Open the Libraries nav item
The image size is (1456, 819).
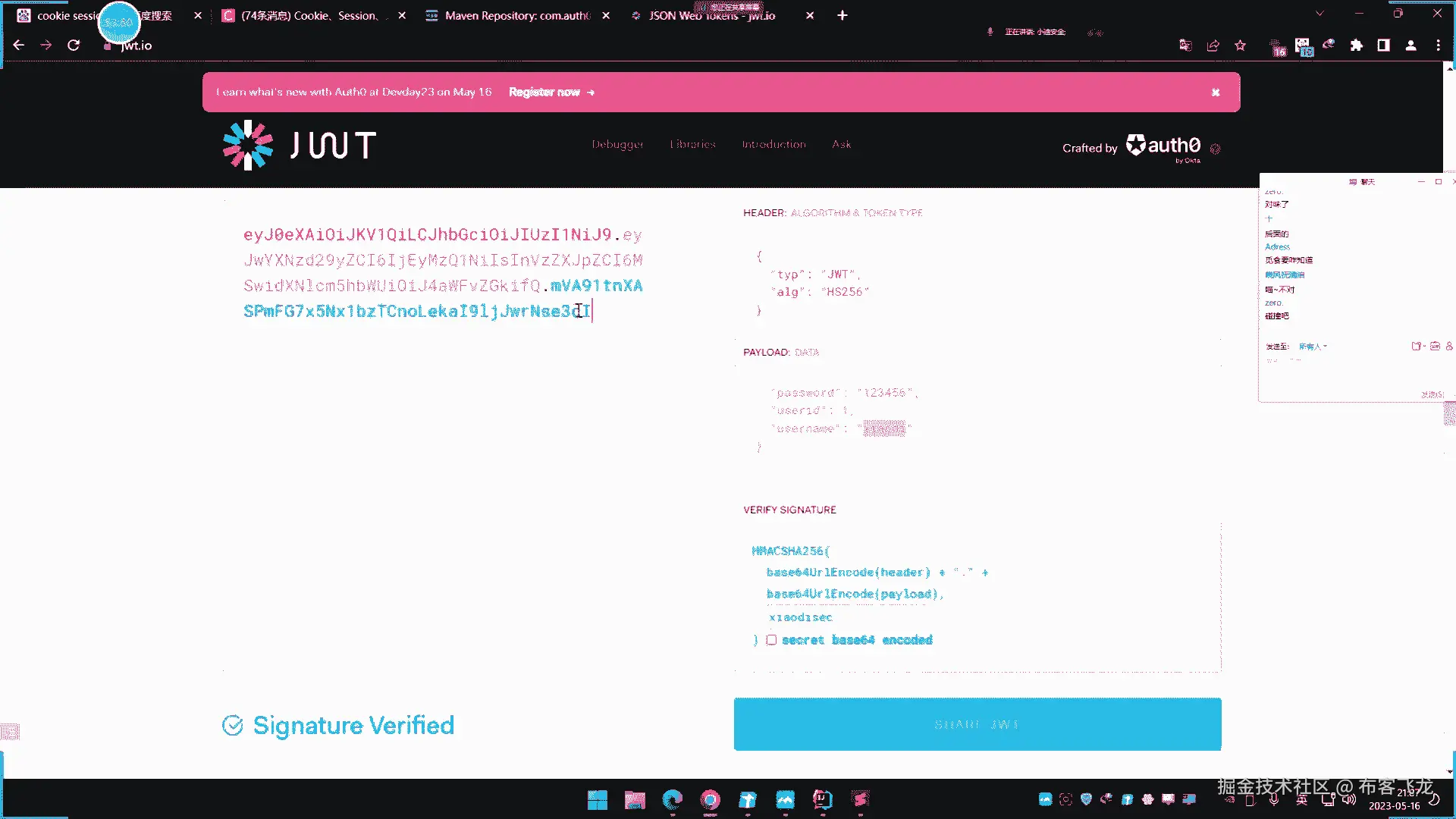tap(692, 144)
